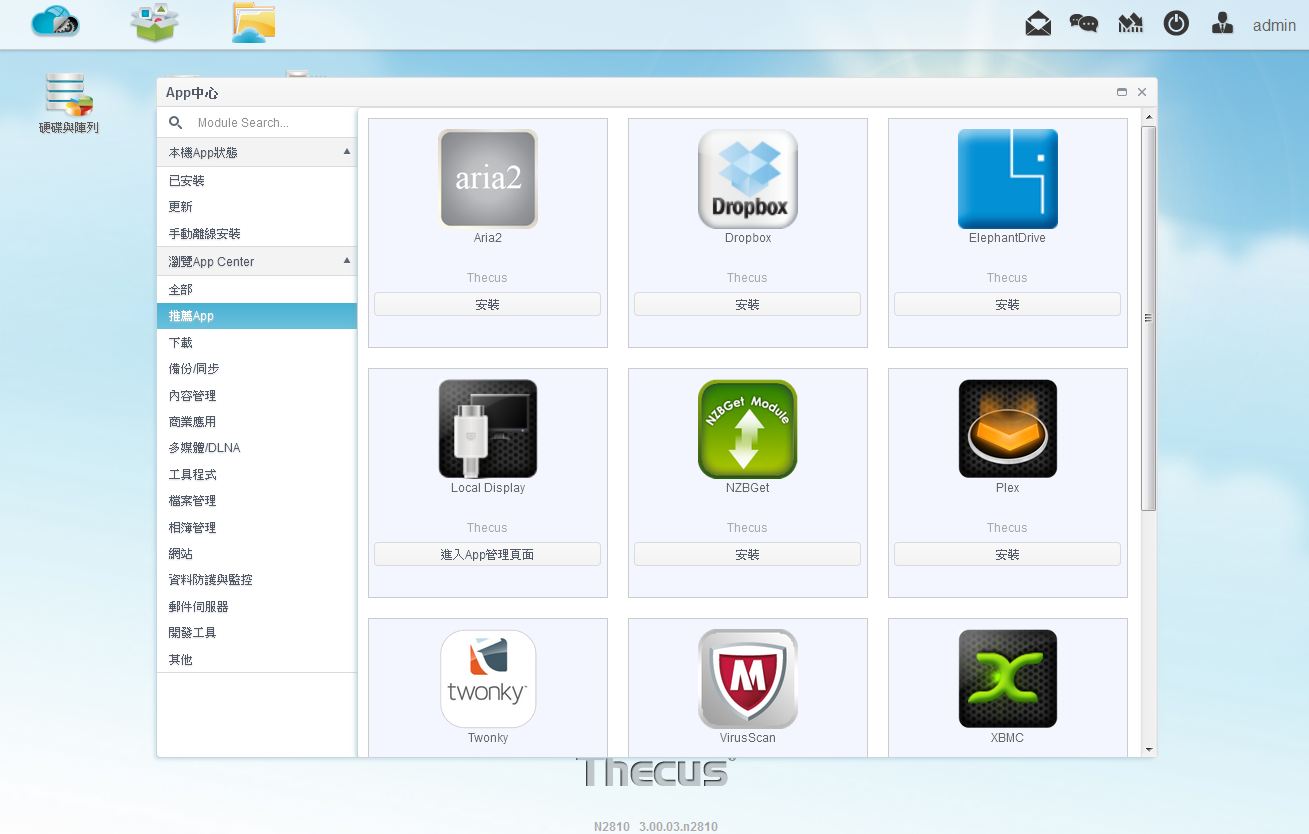Select 郵件伺服器 category
This screenshot has width=1309, height=834.
pyautogui.click(x=257, y=607)
